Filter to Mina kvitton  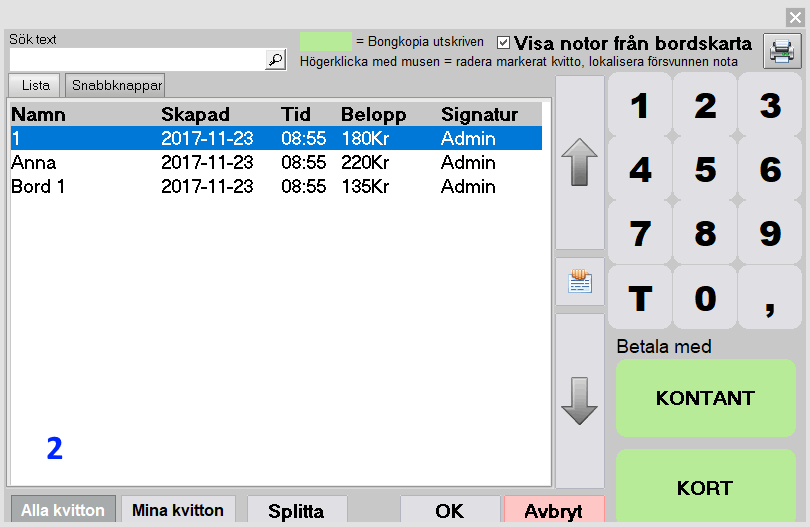[178, 510]
